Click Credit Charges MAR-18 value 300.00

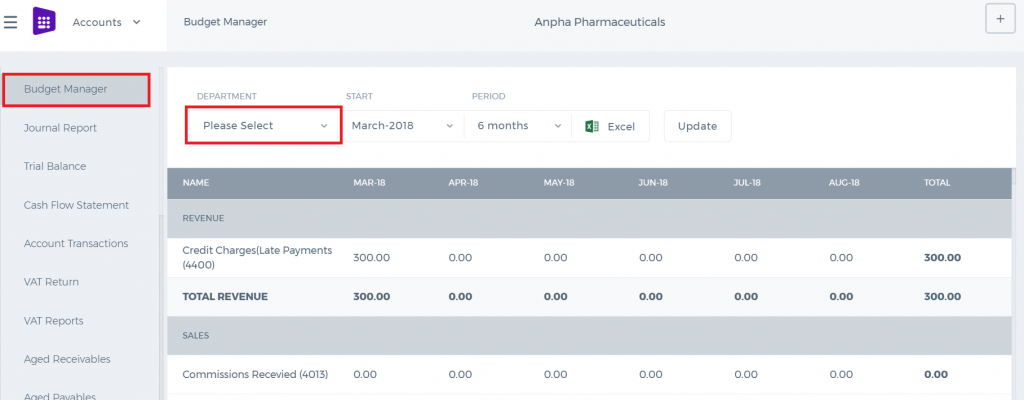point(372,258)
